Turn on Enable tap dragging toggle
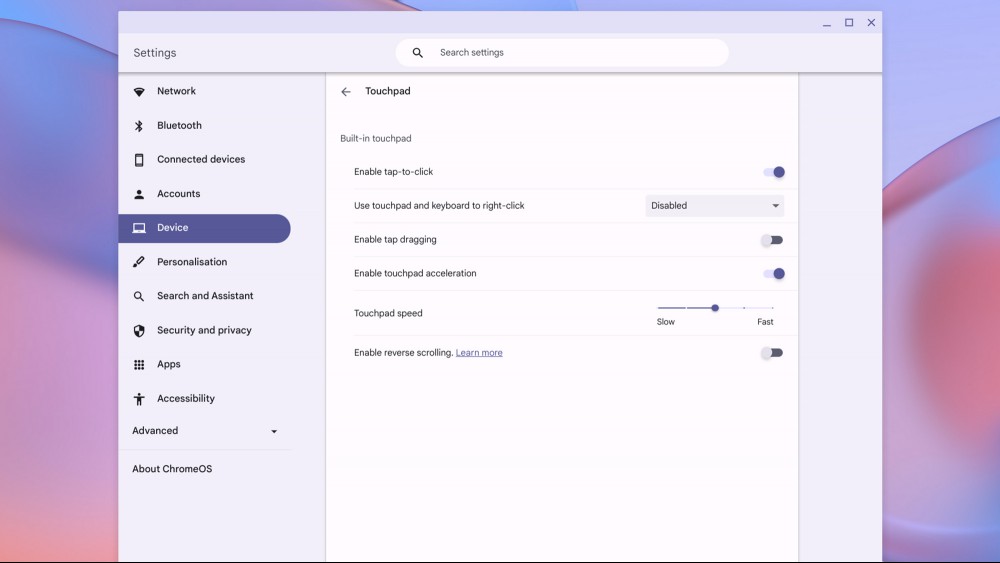The height and width of the screenshot is (563, 1000). click(x=772, y=240)
